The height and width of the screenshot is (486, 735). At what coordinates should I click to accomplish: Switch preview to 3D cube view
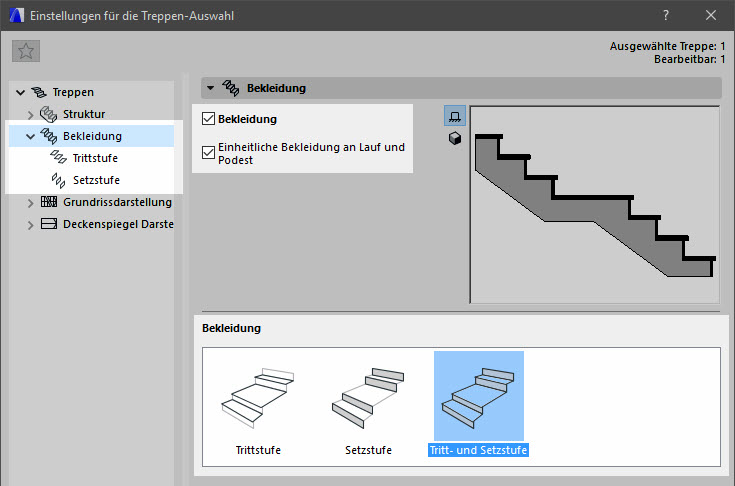pos(455,138)
